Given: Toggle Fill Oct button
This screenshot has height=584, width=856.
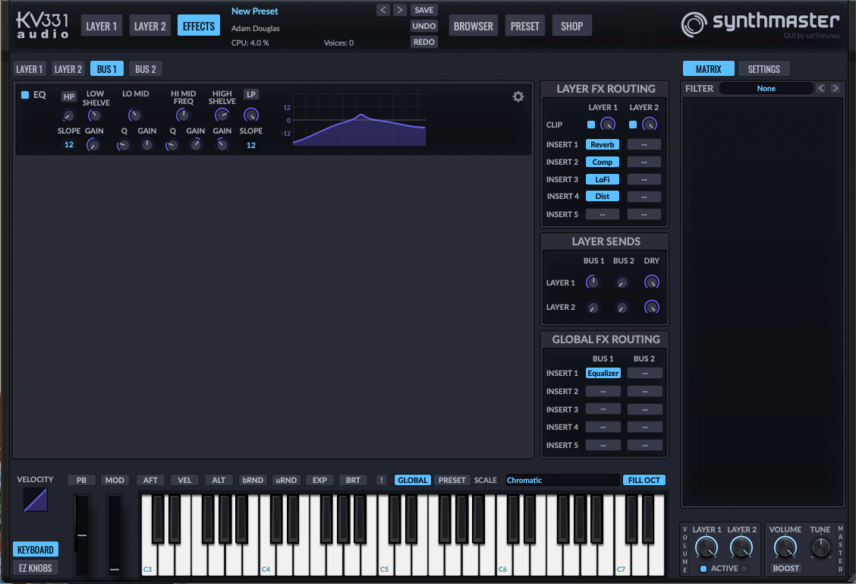Looking at the screenshot, I should [x=644, y=480].
